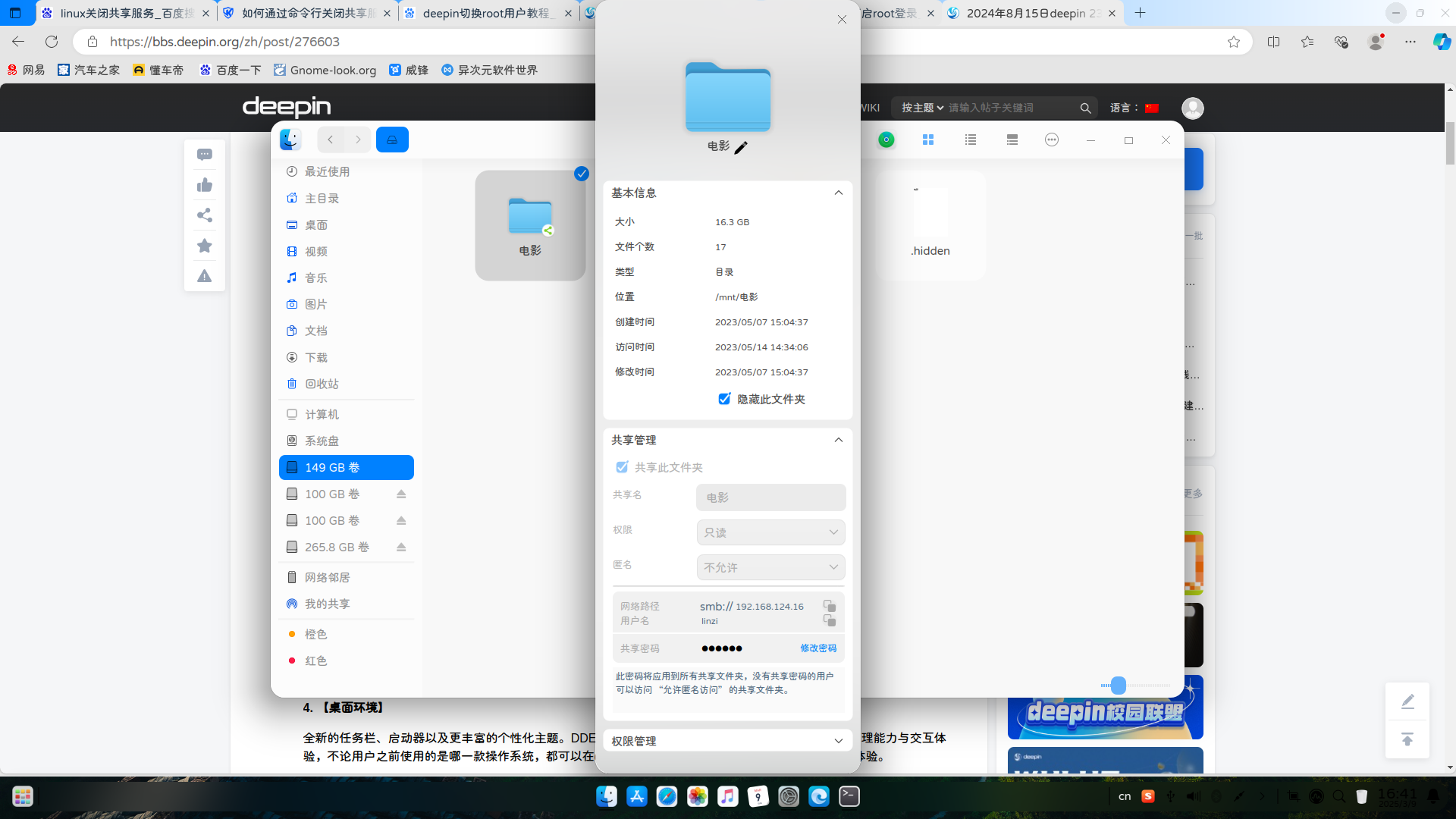Select the 橙色 color tag
1456x819 pixels.
[x=347, y=634]
